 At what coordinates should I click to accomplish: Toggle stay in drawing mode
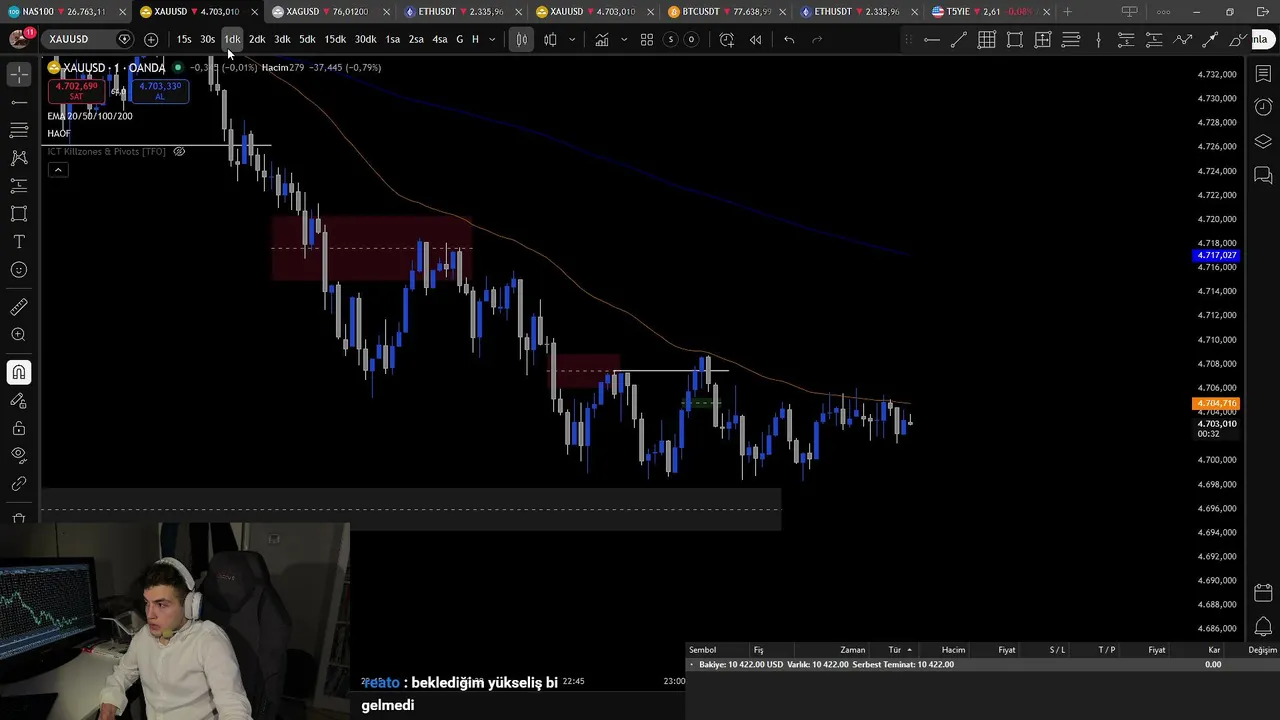pos(19,401)
